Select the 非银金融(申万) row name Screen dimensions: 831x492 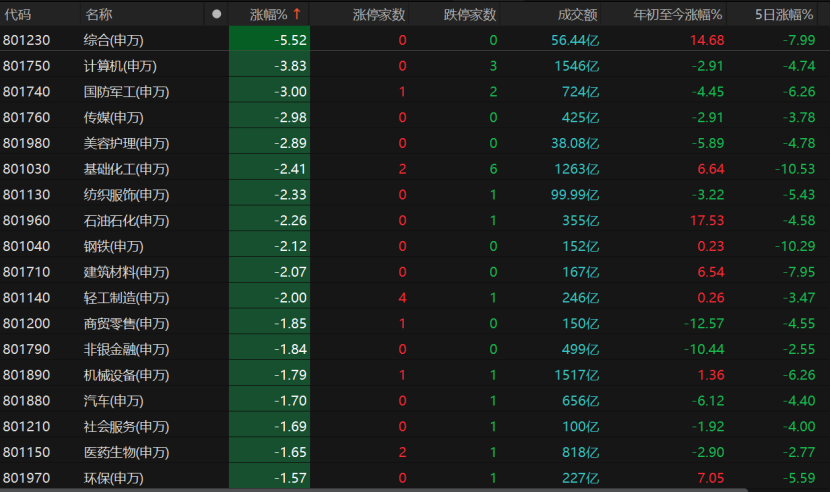tap(126, 349)
